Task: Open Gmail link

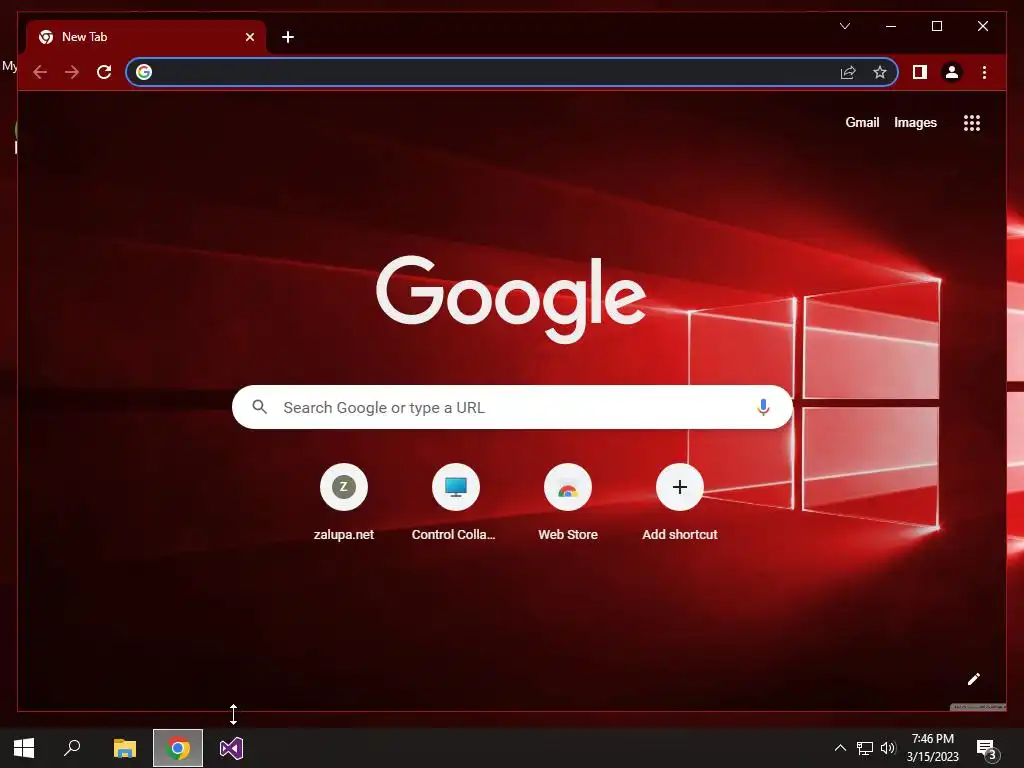Action: pyautogui.click(x=862, y=123)
